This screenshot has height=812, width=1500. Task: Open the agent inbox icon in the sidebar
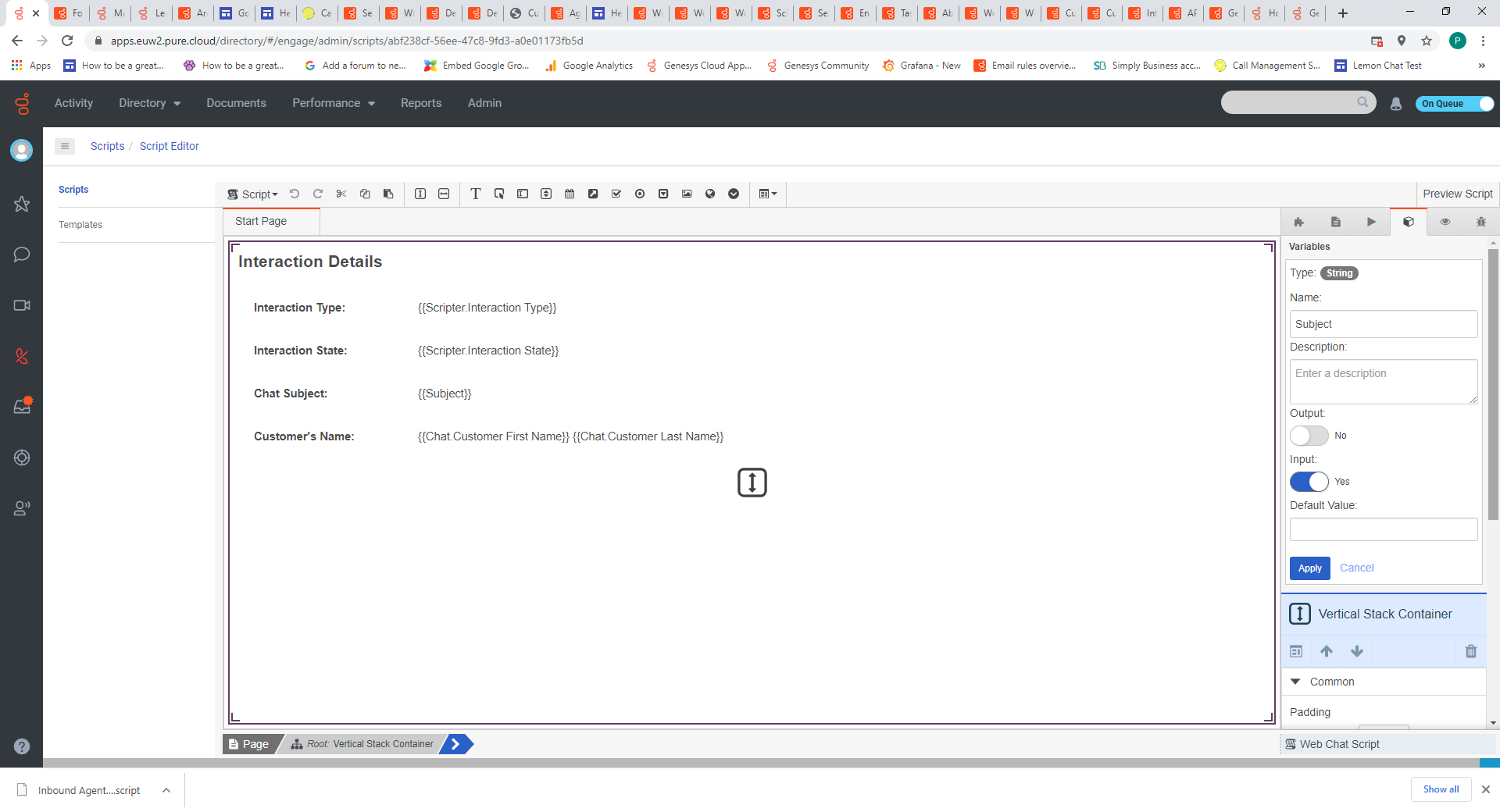click(22, 406)
